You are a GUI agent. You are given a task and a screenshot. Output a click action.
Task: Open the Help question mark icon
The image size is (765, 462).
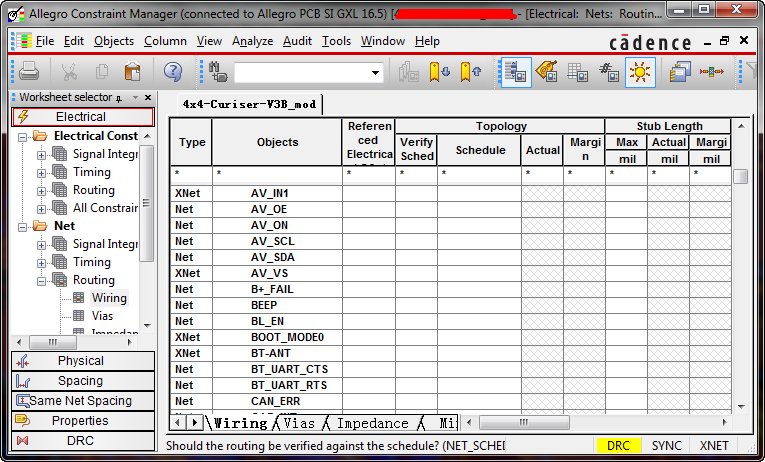(173, 72)
